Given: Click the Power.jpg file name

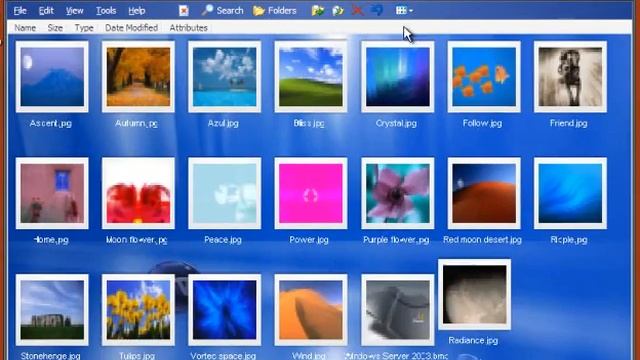Looking at the screenshot, I should click(x=309, y=240).
